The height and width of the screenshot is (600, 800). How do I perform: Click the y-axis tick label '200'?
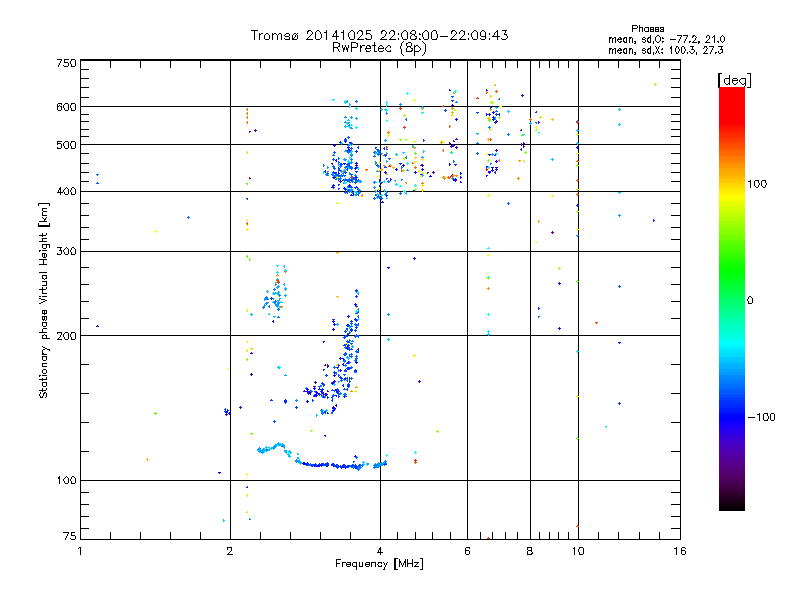(x=66, y=336)
